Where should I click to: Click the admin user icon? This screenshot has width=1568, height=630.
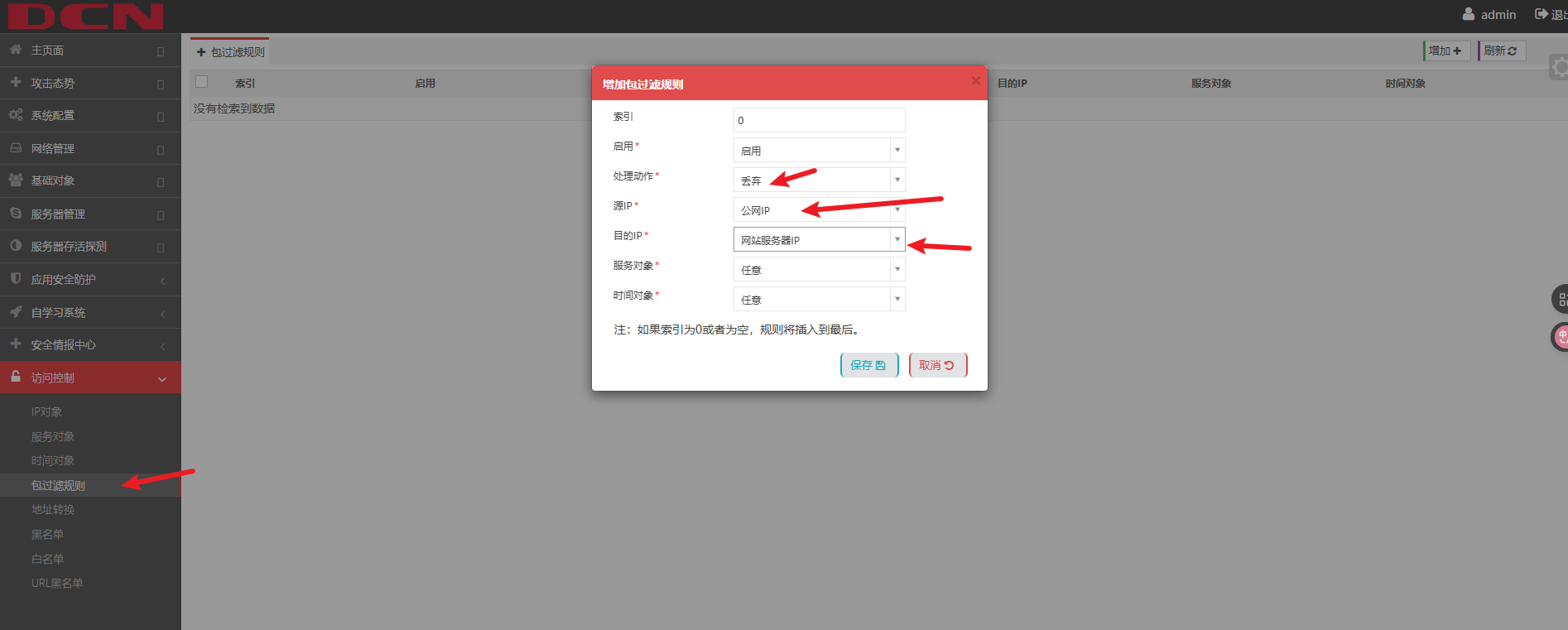[x=1468, y=14]
